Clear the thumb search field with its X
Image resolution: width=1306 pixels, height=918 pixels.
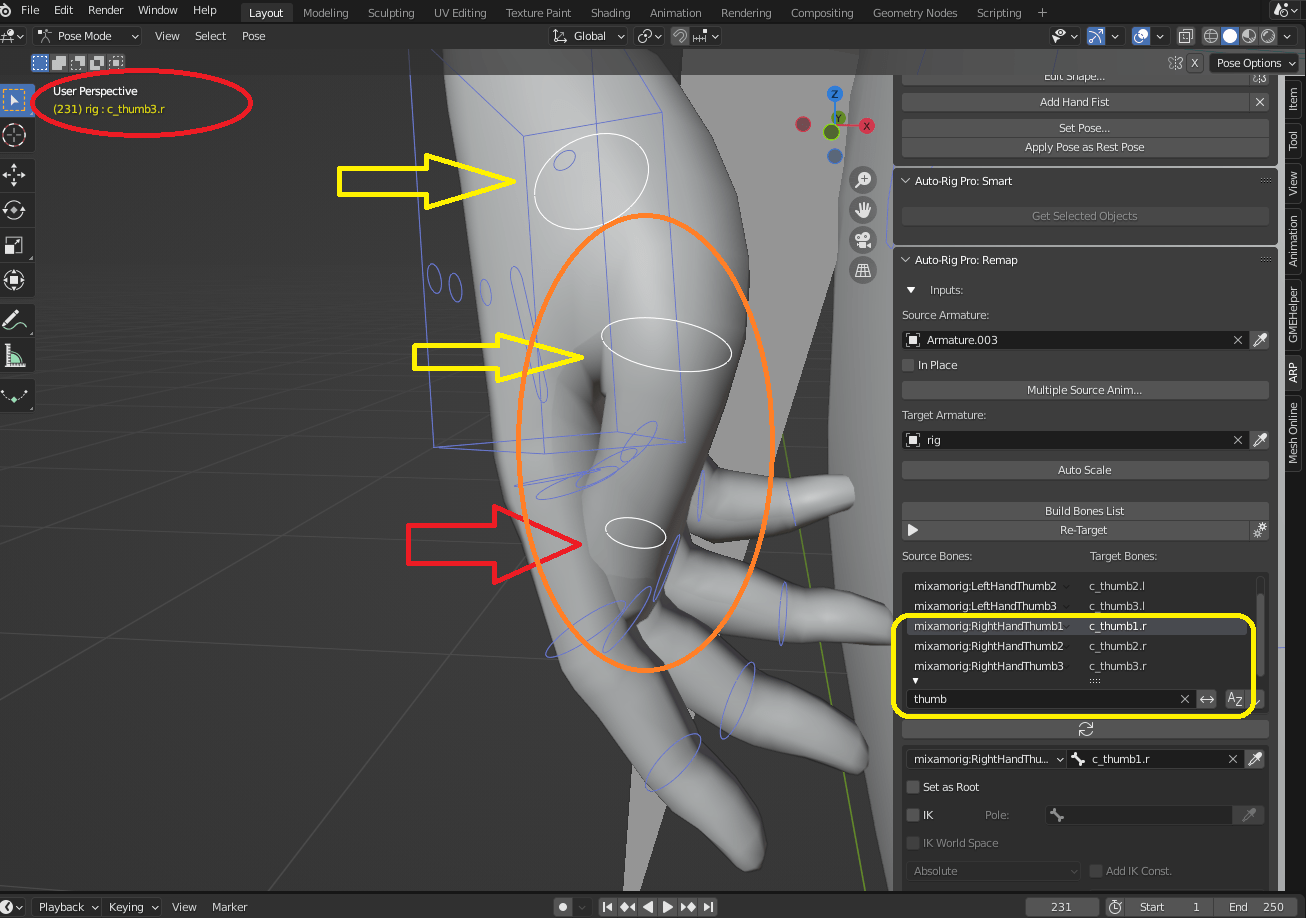(1185, 699)
